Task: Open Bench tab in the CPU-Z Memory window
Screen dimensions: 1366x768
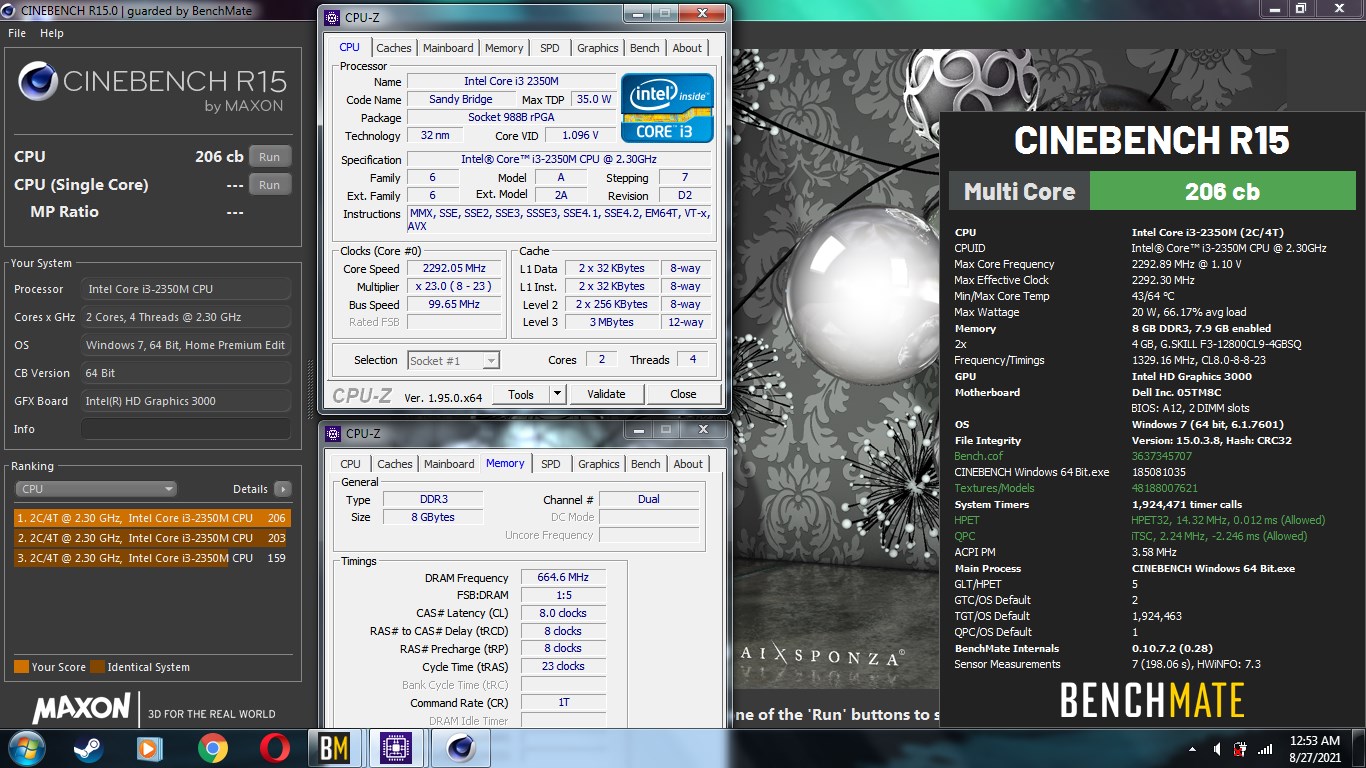Action: pyautogui.click(x=646, y=464)
